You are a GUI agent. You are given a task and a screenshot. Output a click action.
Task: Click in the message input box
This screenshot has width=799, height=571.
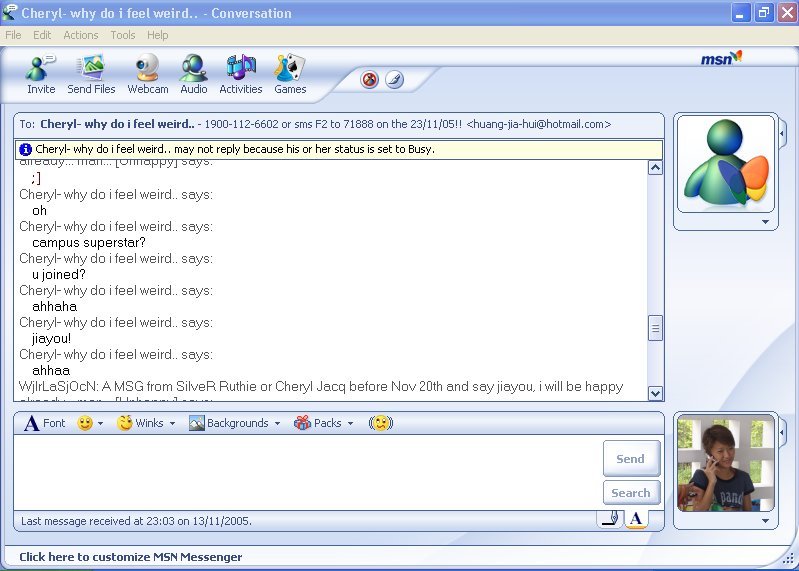[308, 472]
